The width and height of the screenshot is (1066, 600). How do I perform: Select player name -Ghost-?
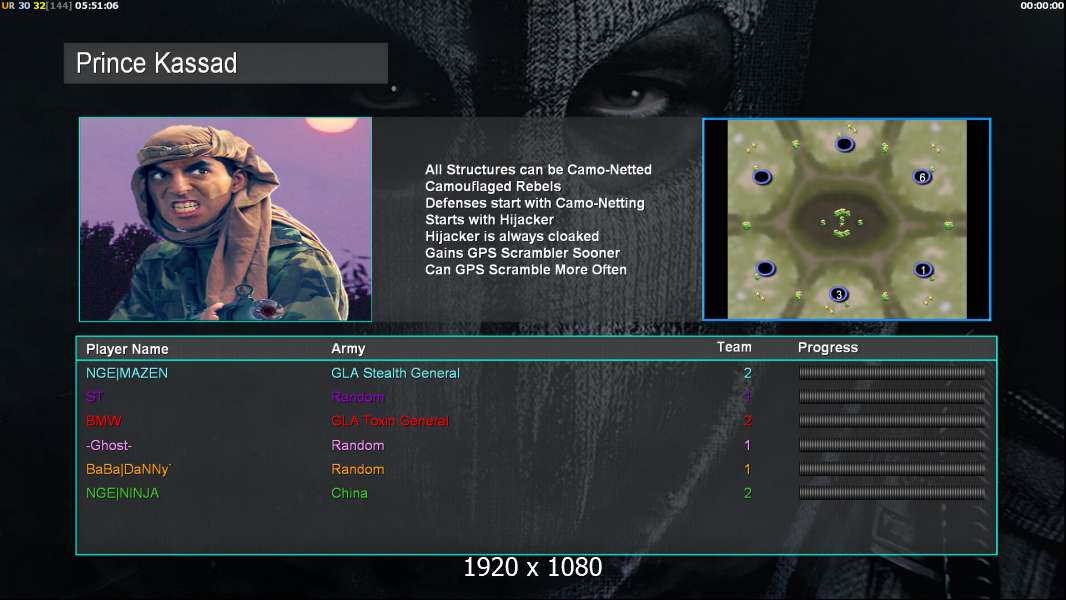[x=109, y=445]
